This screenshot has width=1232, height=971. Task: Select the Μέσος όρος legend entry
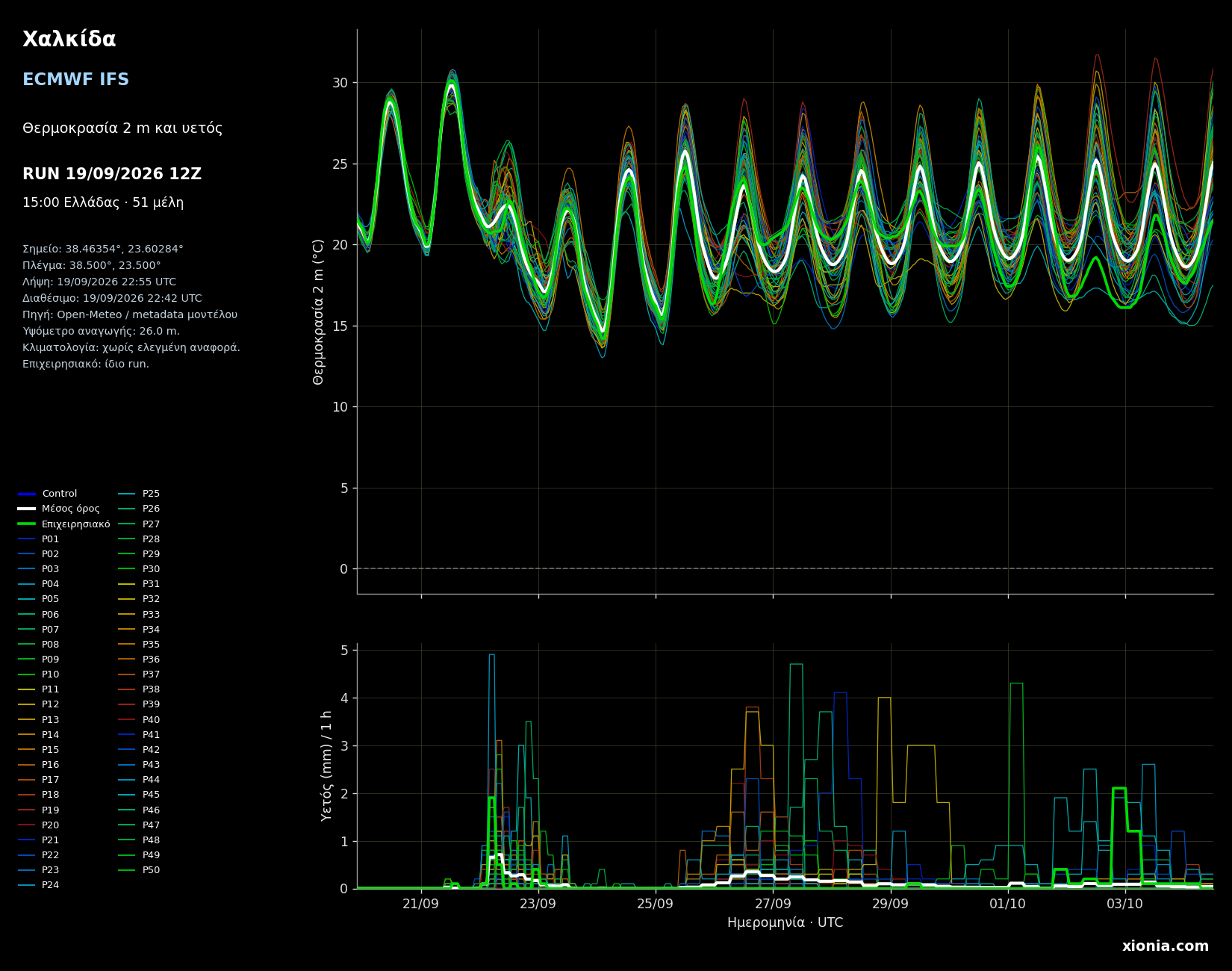59,509
